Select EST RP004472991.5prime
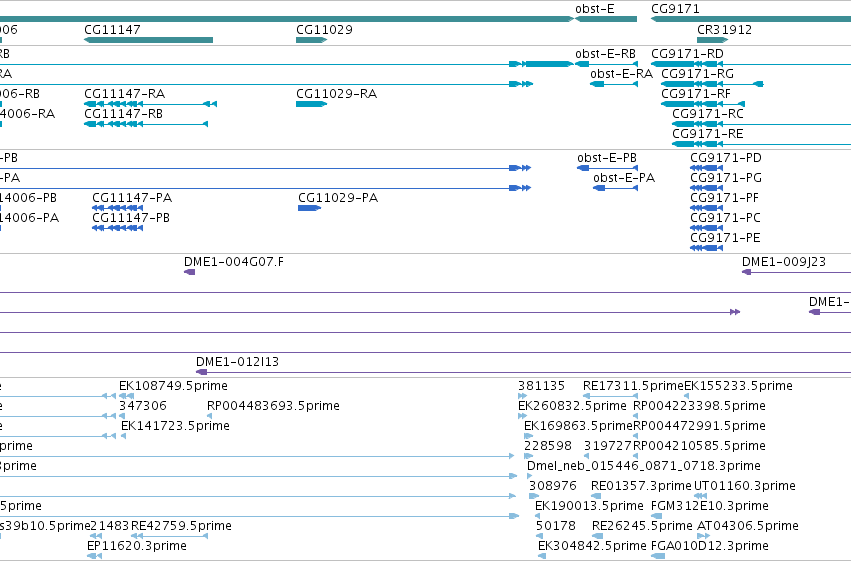This screenshot has width=851, height=561. 700,426
